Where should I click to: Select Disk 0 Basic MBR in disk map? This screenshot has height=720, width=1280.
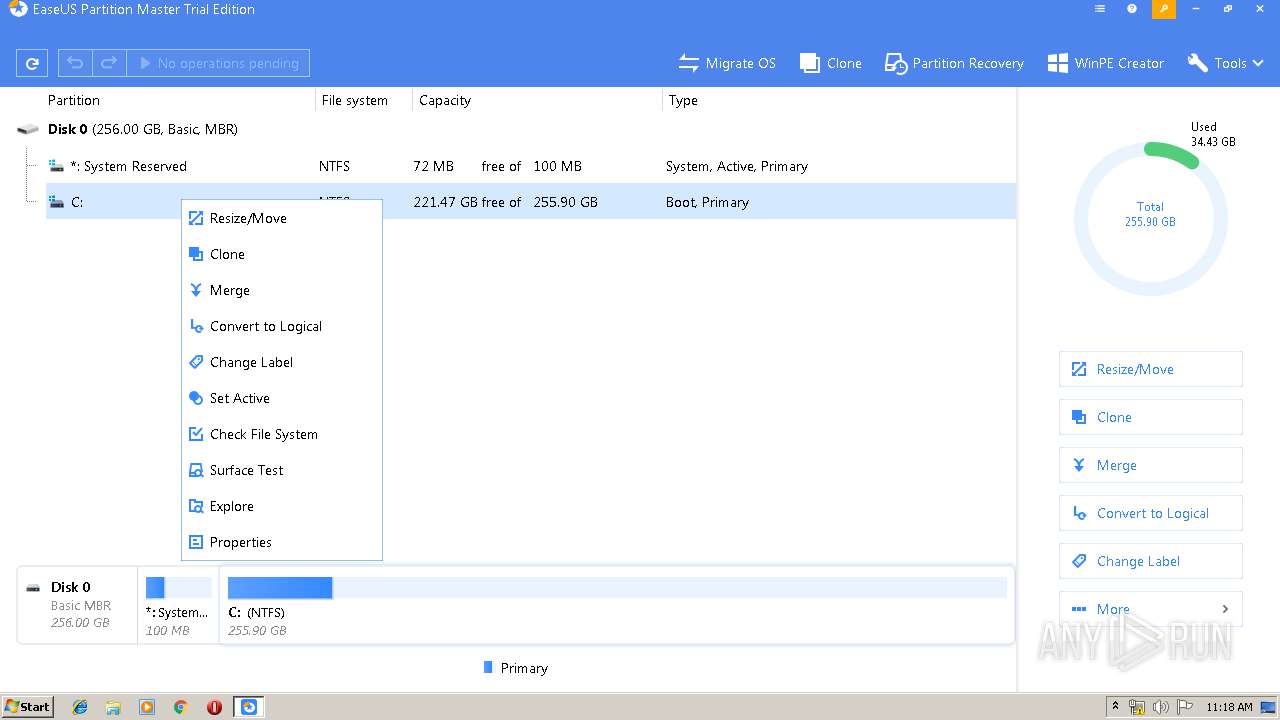click(x=78, y=605)
